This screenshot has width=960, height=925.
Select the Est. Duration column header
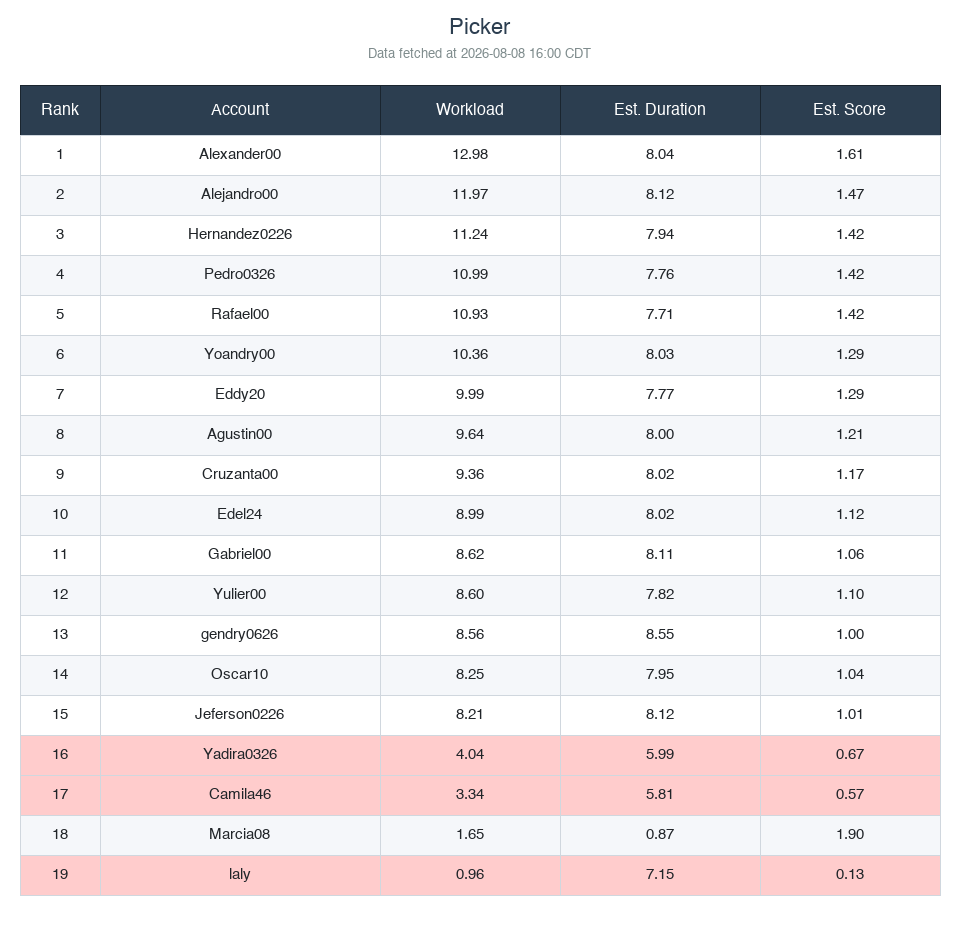pos(660,110)
